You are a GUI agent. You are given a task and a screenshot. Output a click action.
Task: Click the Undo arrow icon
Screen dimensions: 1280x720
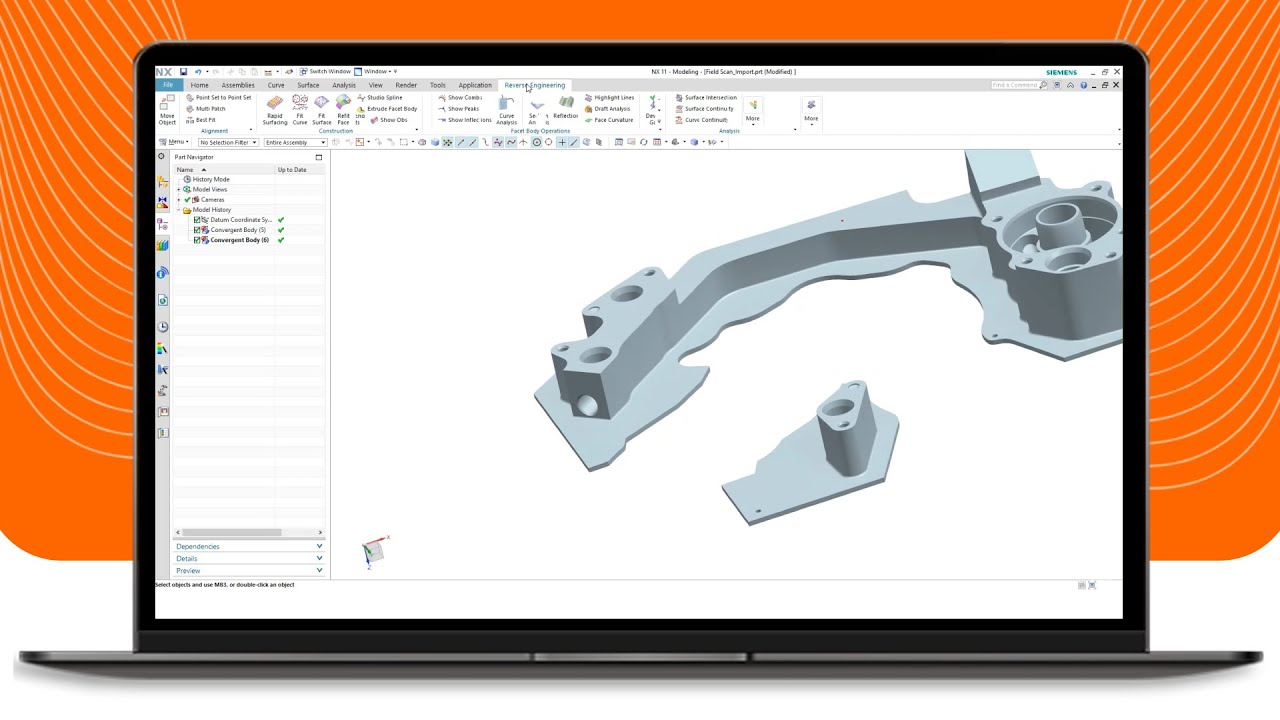click(197, 72)
